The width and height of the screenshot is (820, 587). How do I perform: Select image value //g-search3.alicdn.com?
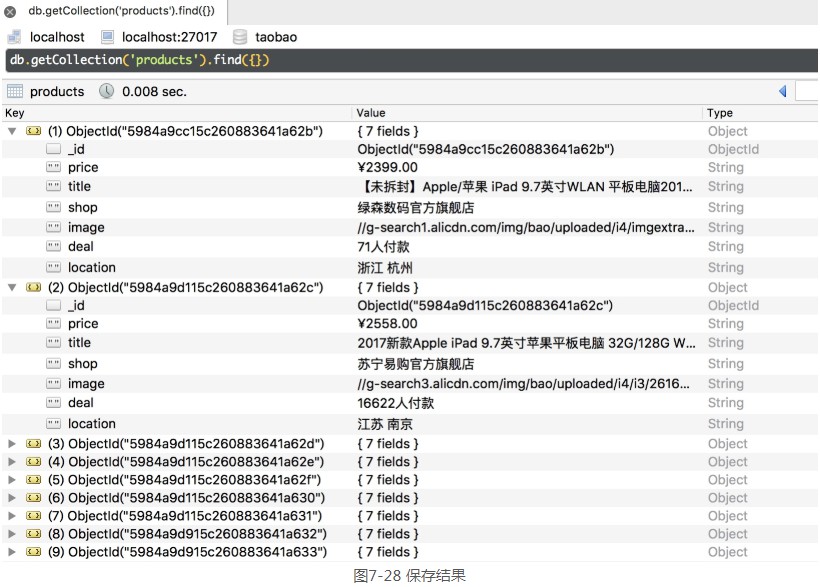523,384
